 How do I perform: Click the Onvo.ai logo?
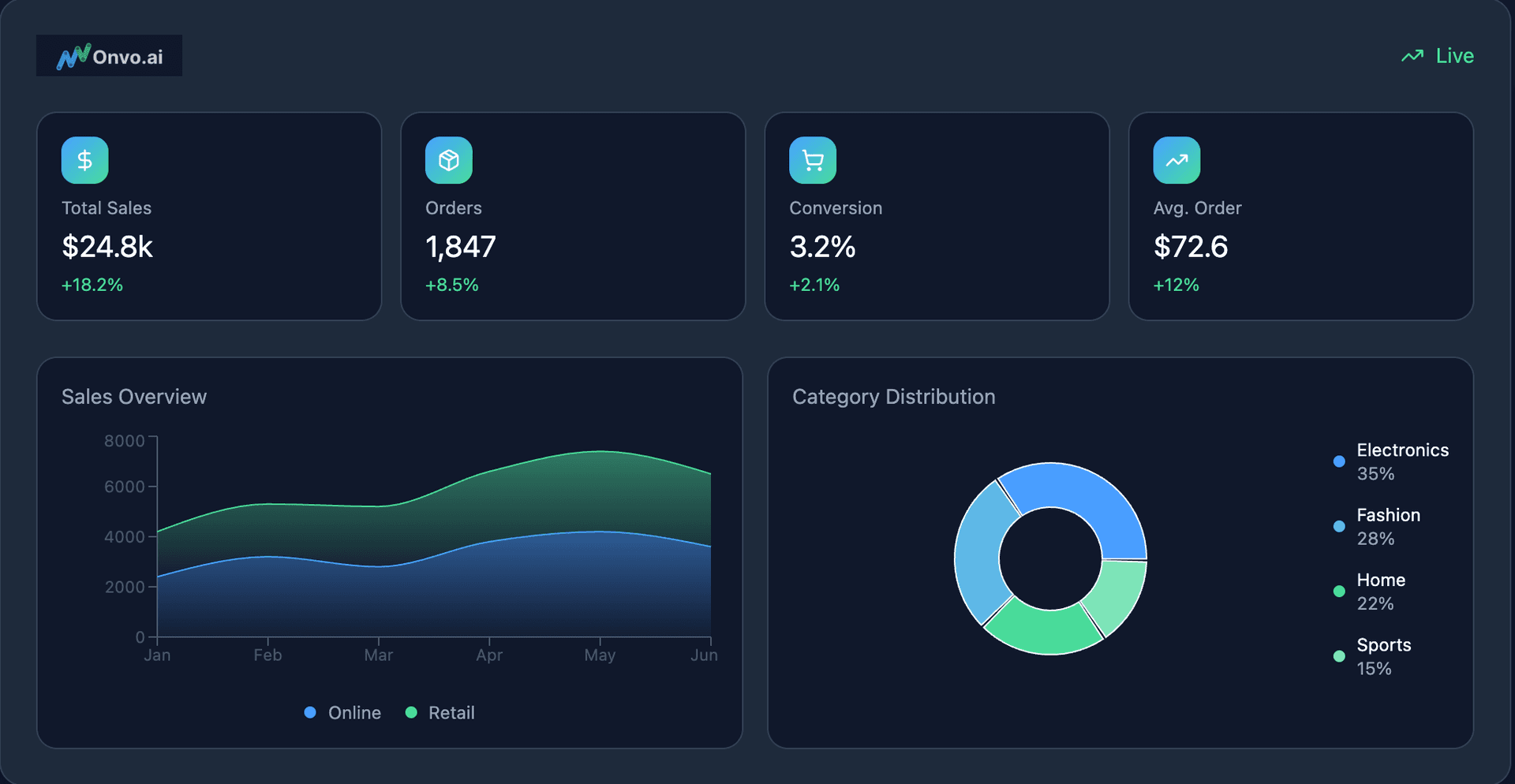109,56
